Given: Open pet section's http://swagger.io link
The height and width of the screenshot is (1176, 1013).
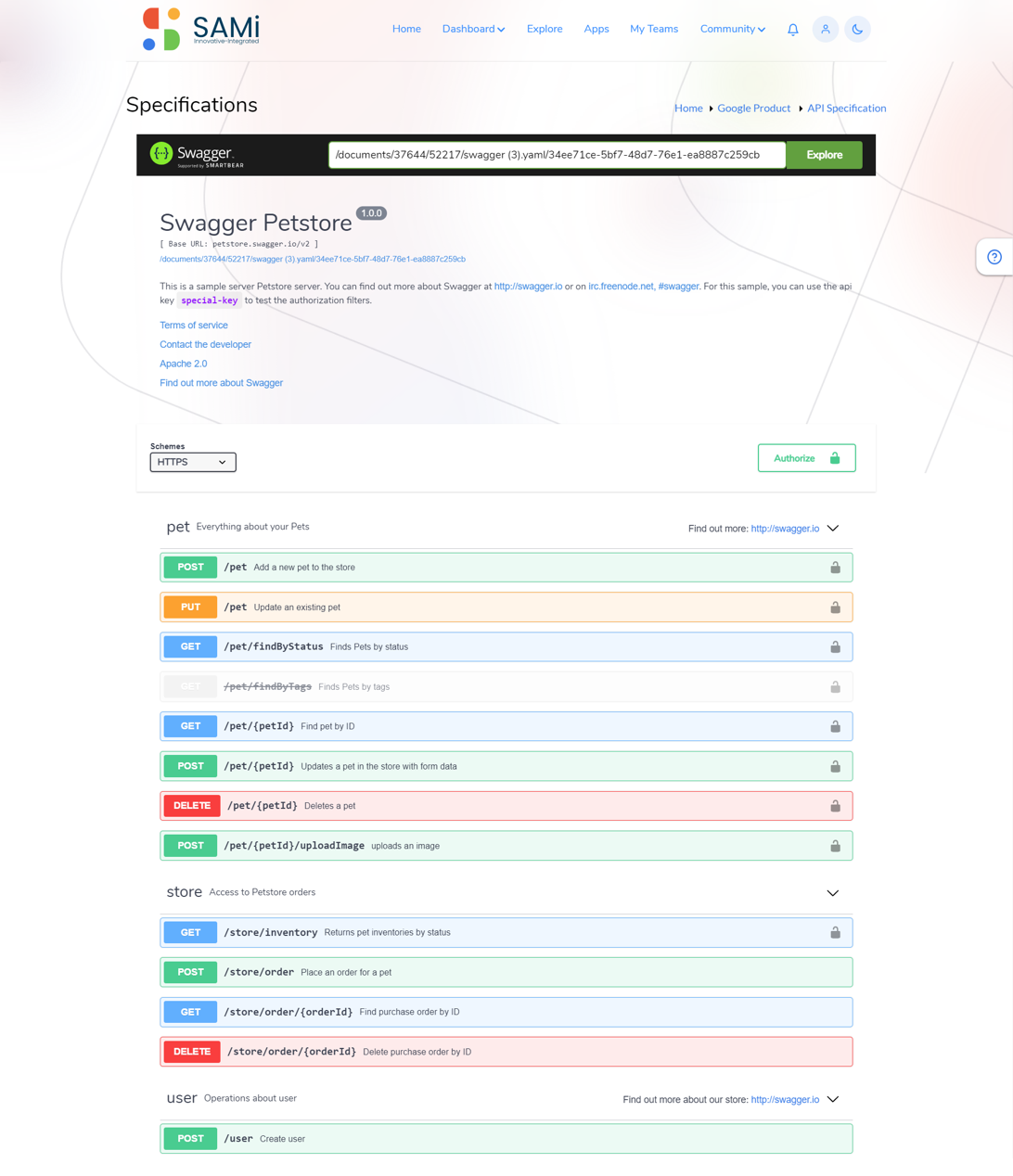Looking at the screenshot, I should click(785, 529).
